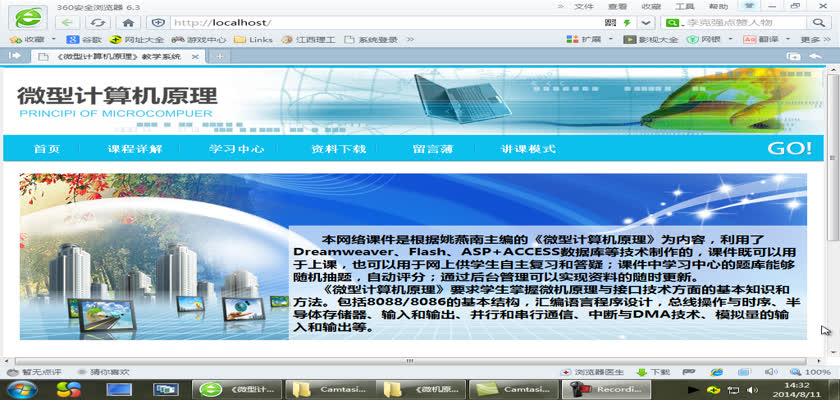Viewport: 840px width, 400px height.
Task: Open the 游戏中心 bookmark
Action: pyautogui.click(x=199, y=40)
